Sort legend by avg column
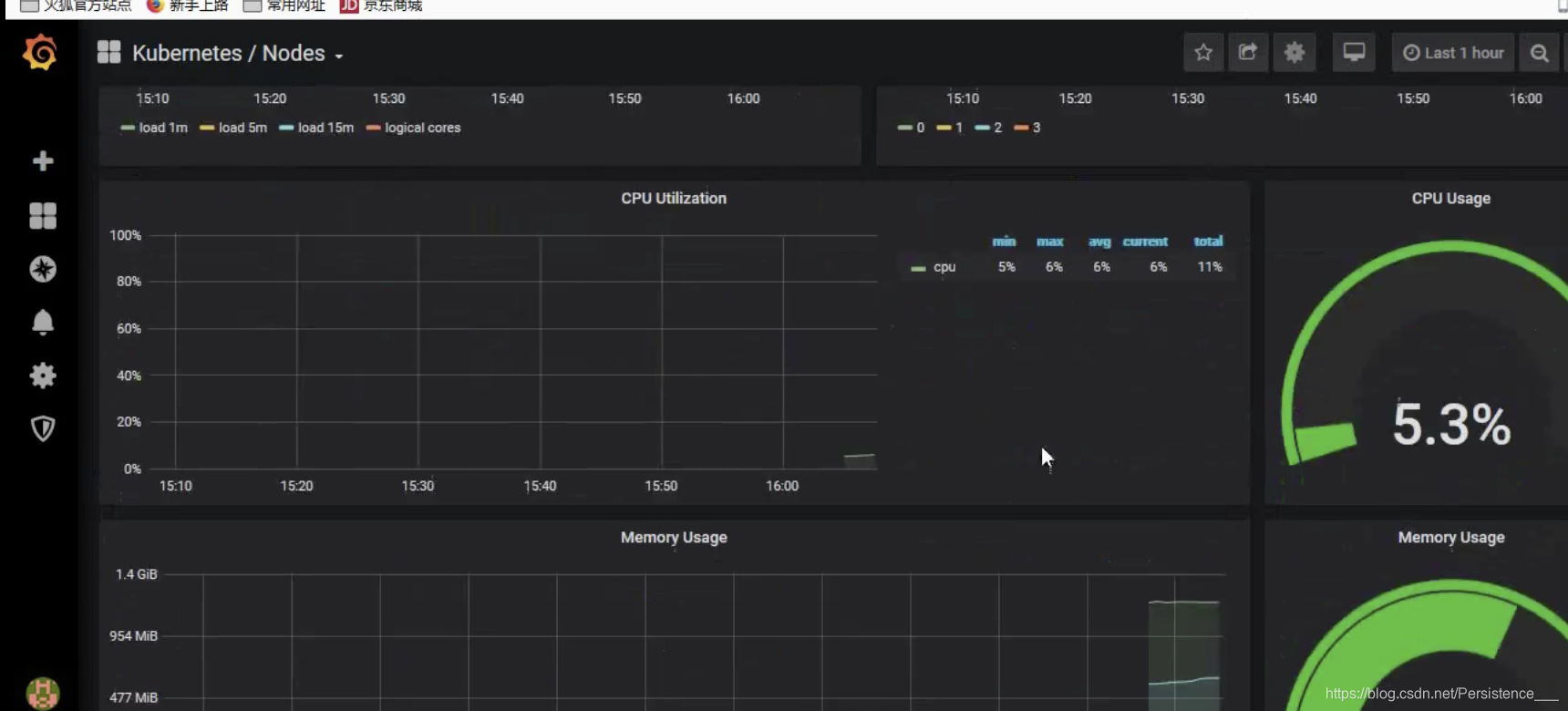This screenshot has width=1568, height=711. click(x=1099, y=242)
